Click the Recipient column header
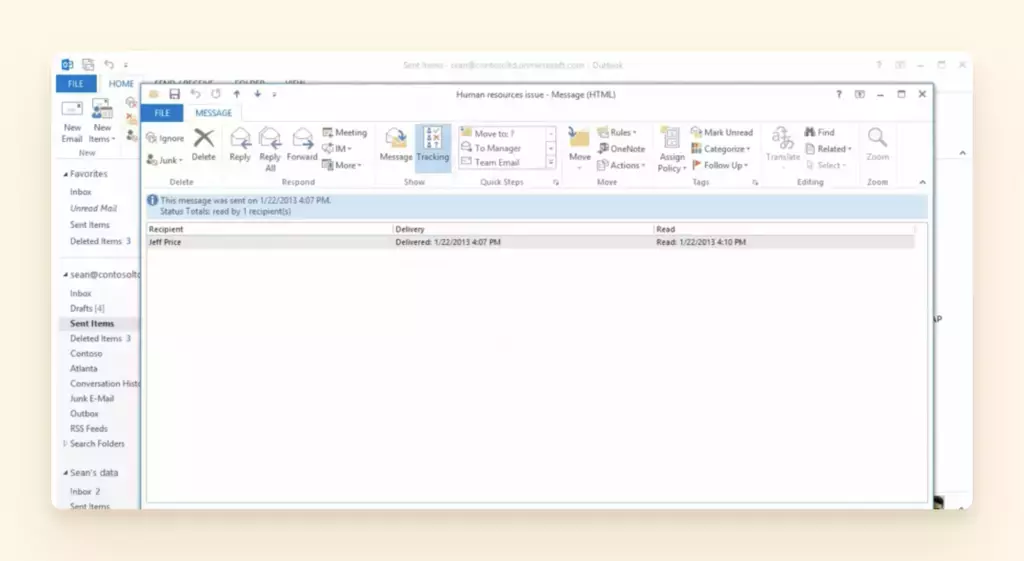The height and width of the screenshot is (561, 1024). point(269,229)
